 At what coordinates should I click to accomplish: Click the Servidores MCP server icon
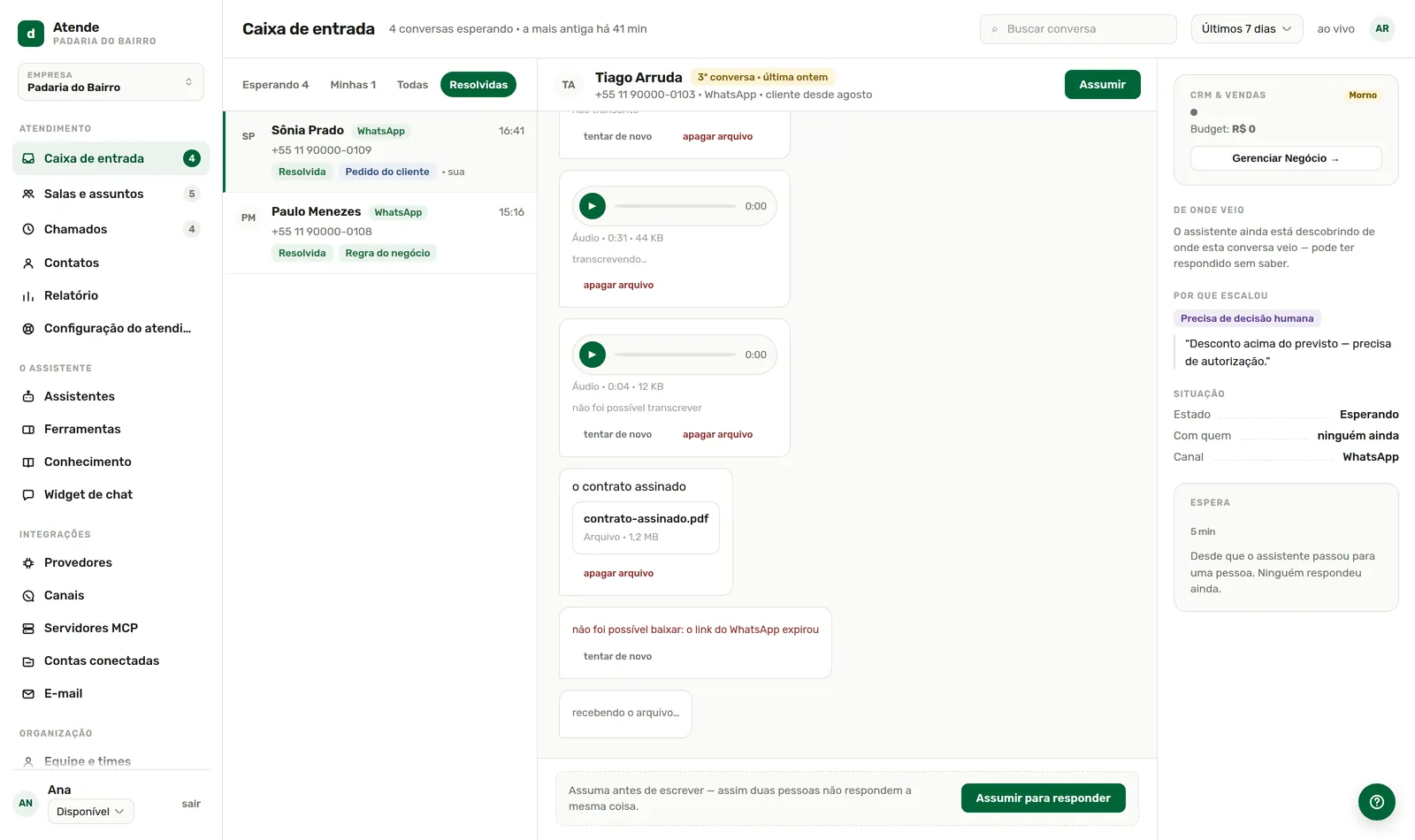click(x=28, y=628)
